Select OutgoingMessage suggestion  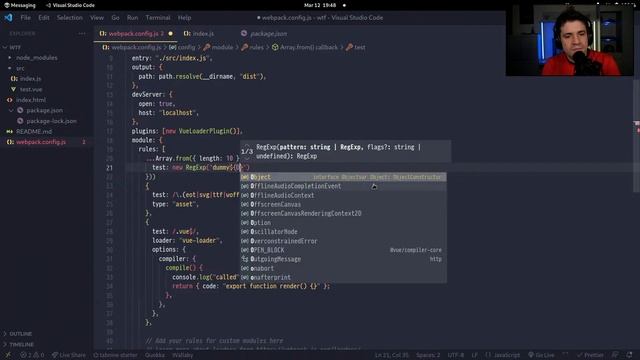tap(343, 259)
